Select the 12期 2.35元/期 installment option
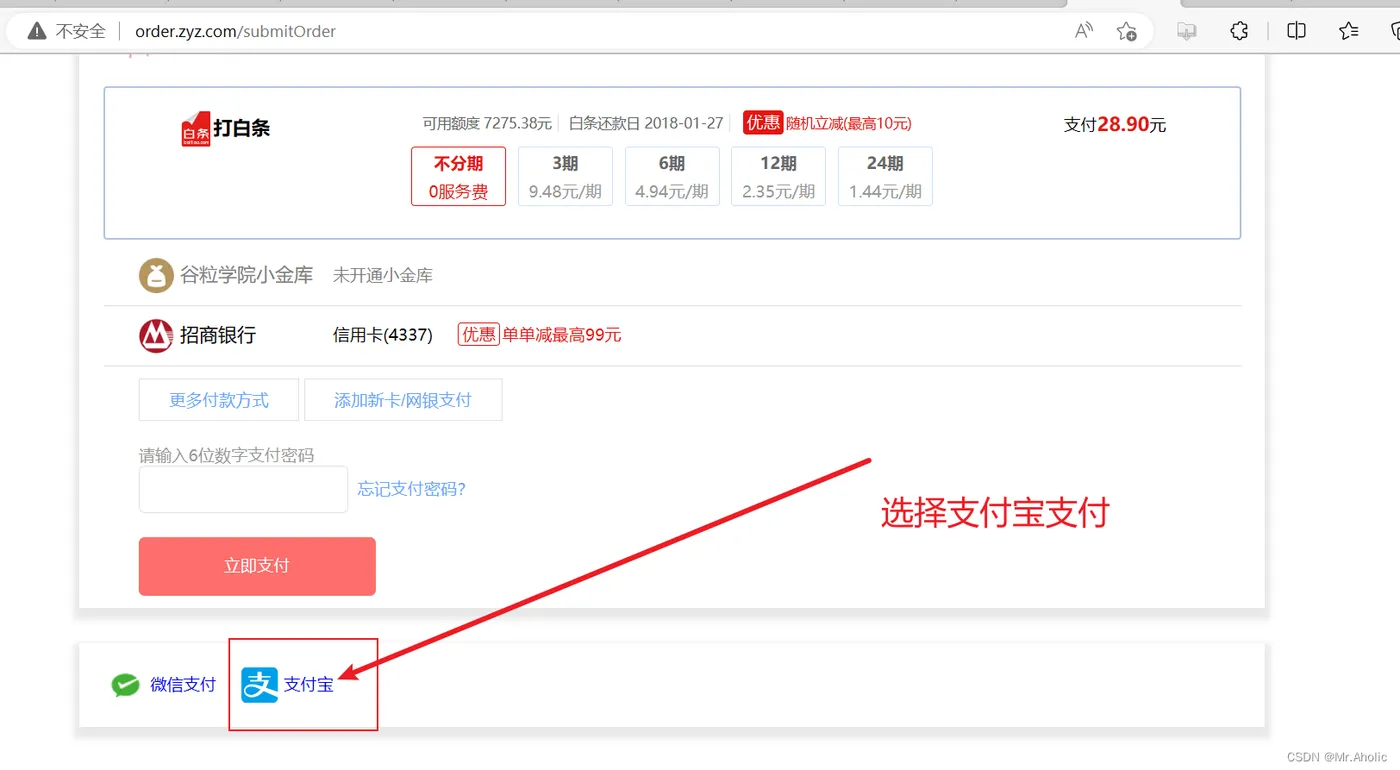Image resolution: width=1400 pixels, height=770 pixels. tap(778, 176)
